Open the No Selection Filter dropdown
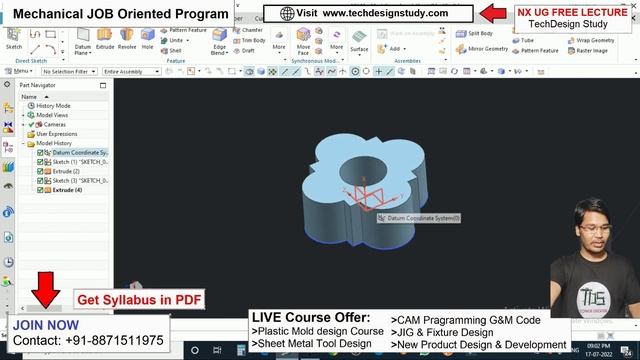The image size is (640, 360). click(69, 71)
